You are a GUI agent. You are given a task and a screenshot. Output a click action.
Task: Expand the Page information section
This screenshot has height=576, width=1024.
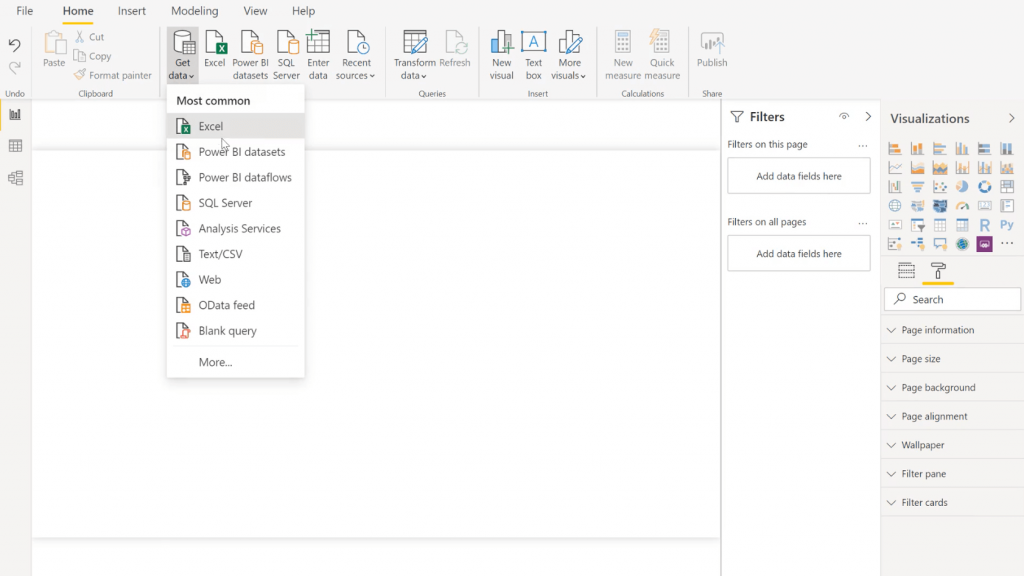coord(938,330)
